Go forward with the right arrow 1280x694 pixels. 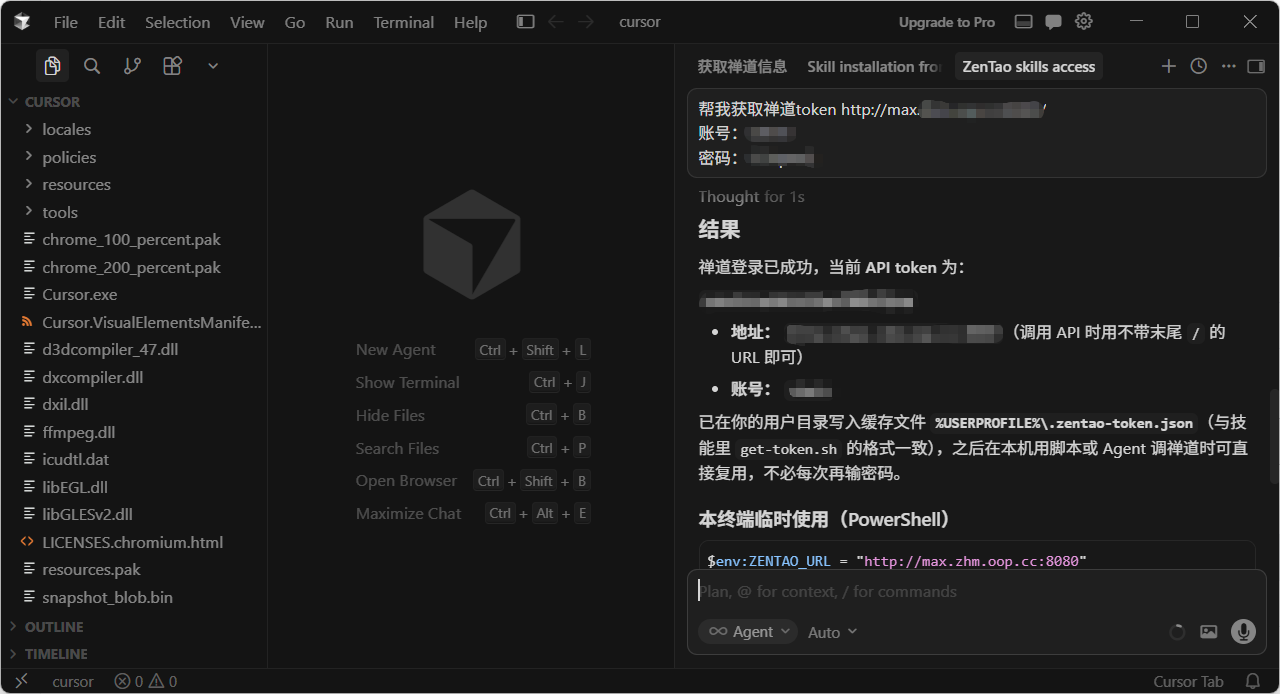click(x=586, y=22)
